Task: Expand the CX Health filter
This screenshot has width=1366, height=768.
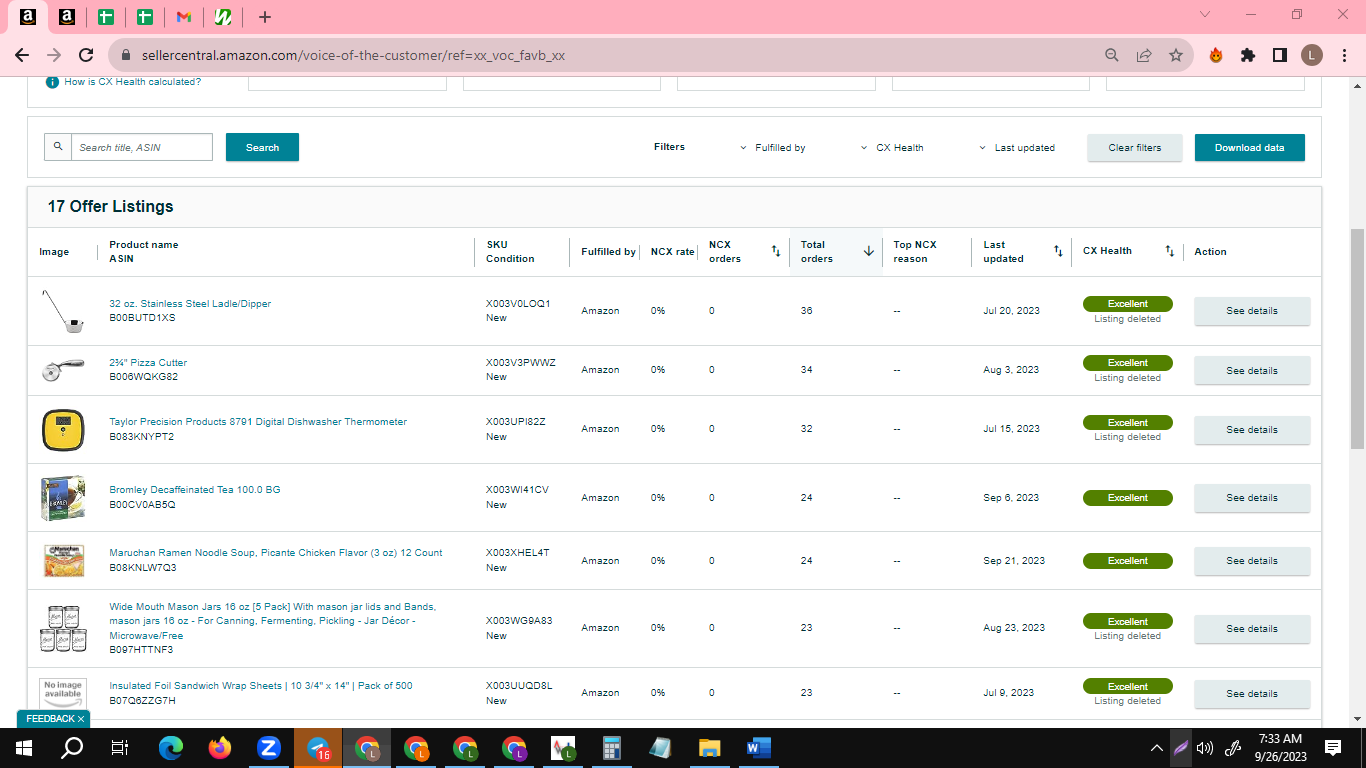Action: (892, 147)
